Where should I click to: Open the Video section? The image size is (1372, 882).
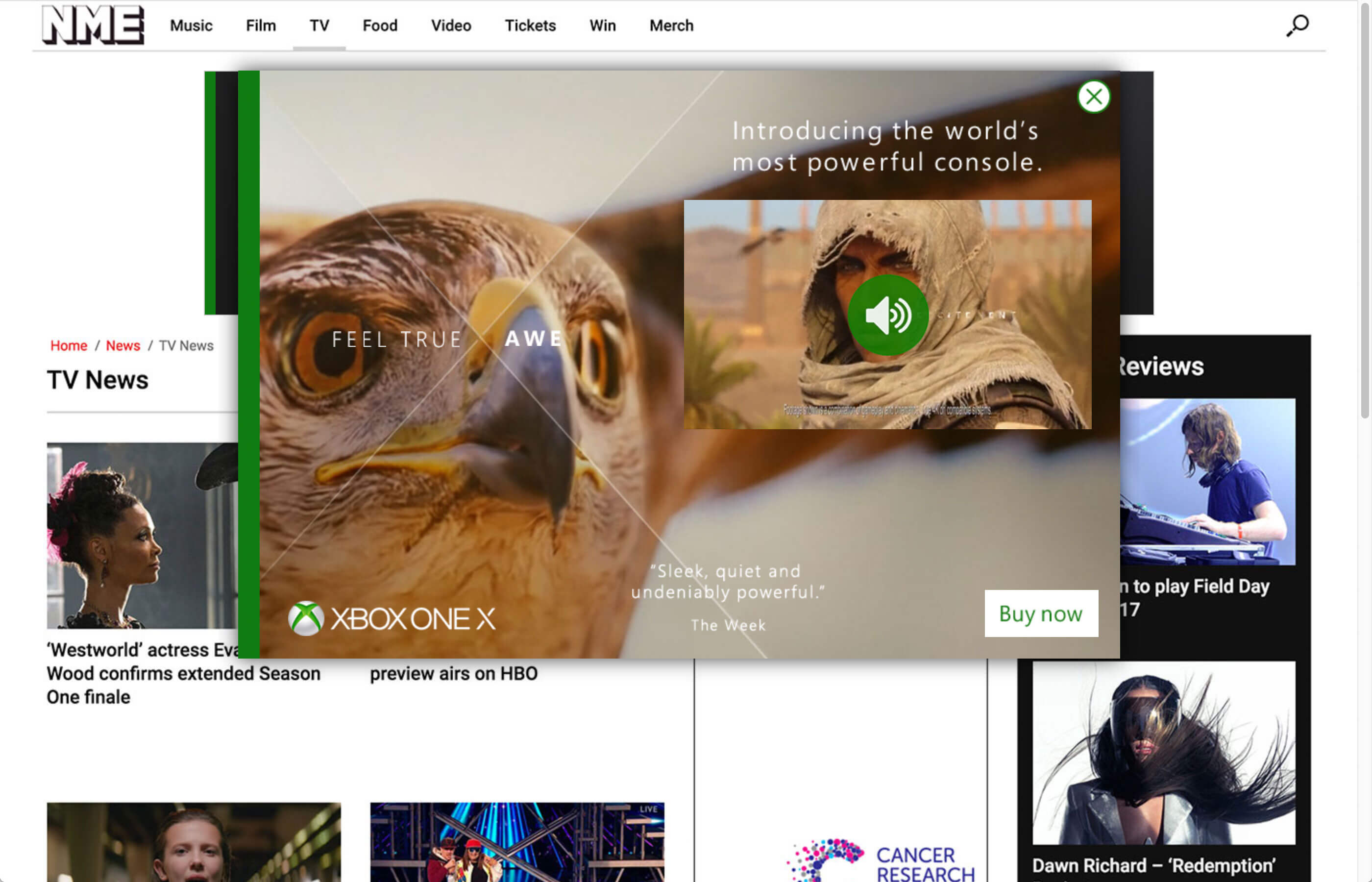[x=451, y=26]
